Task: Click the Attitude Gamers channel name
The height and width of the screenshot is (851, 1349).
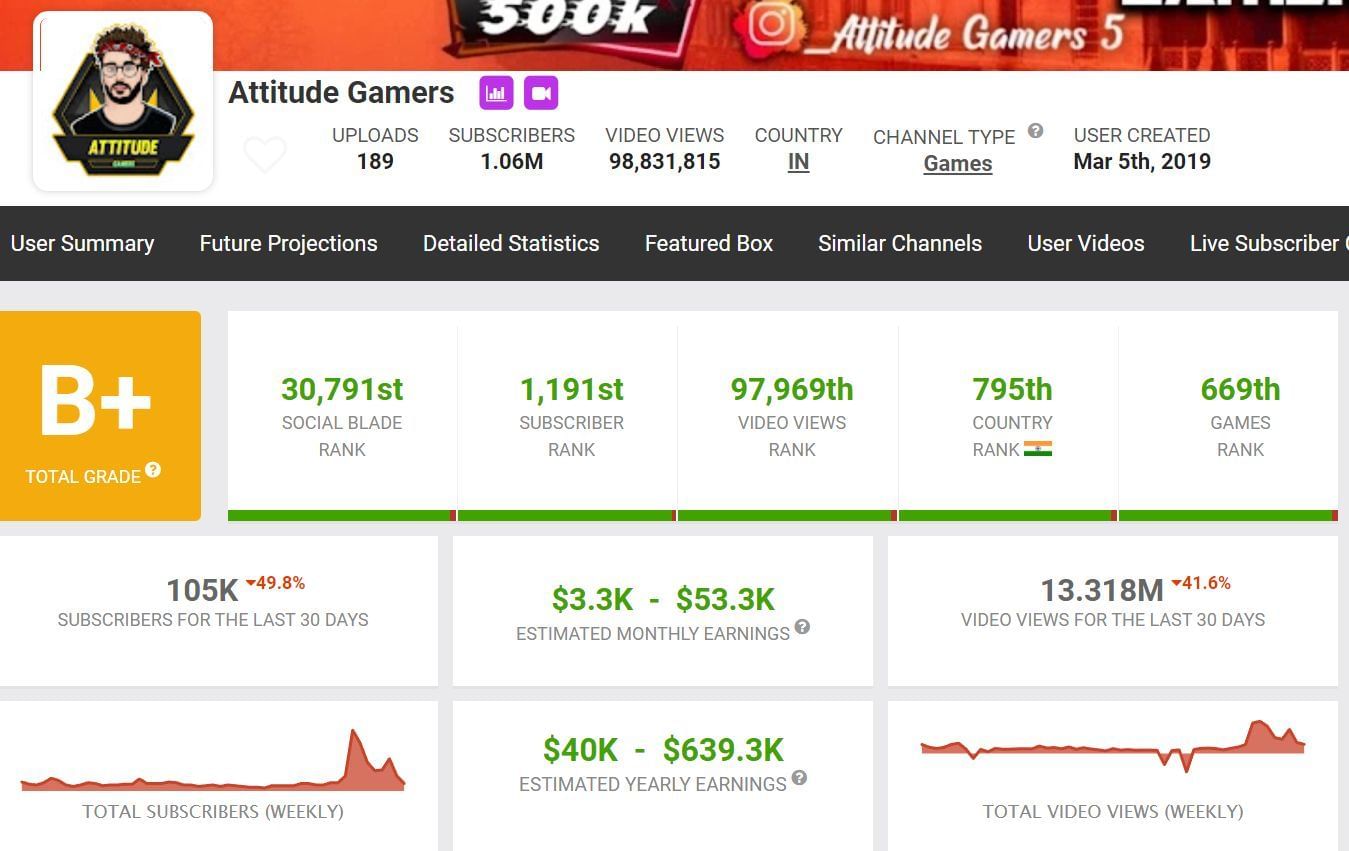Action: pos(341,93)
